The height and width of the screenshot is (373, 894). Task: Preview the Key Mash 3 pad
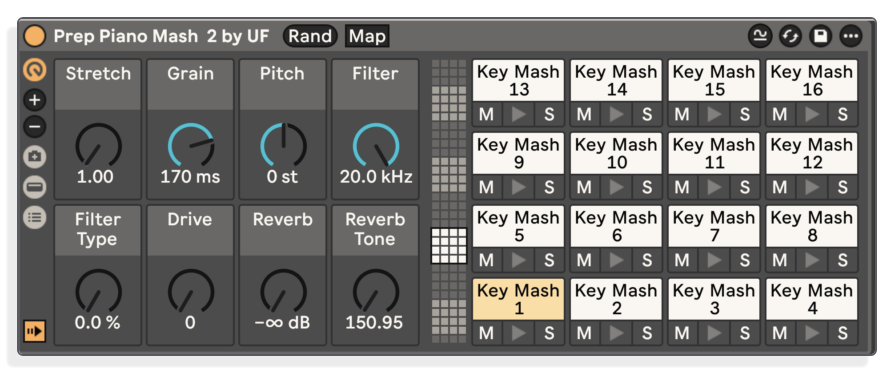tap(714, 333)
